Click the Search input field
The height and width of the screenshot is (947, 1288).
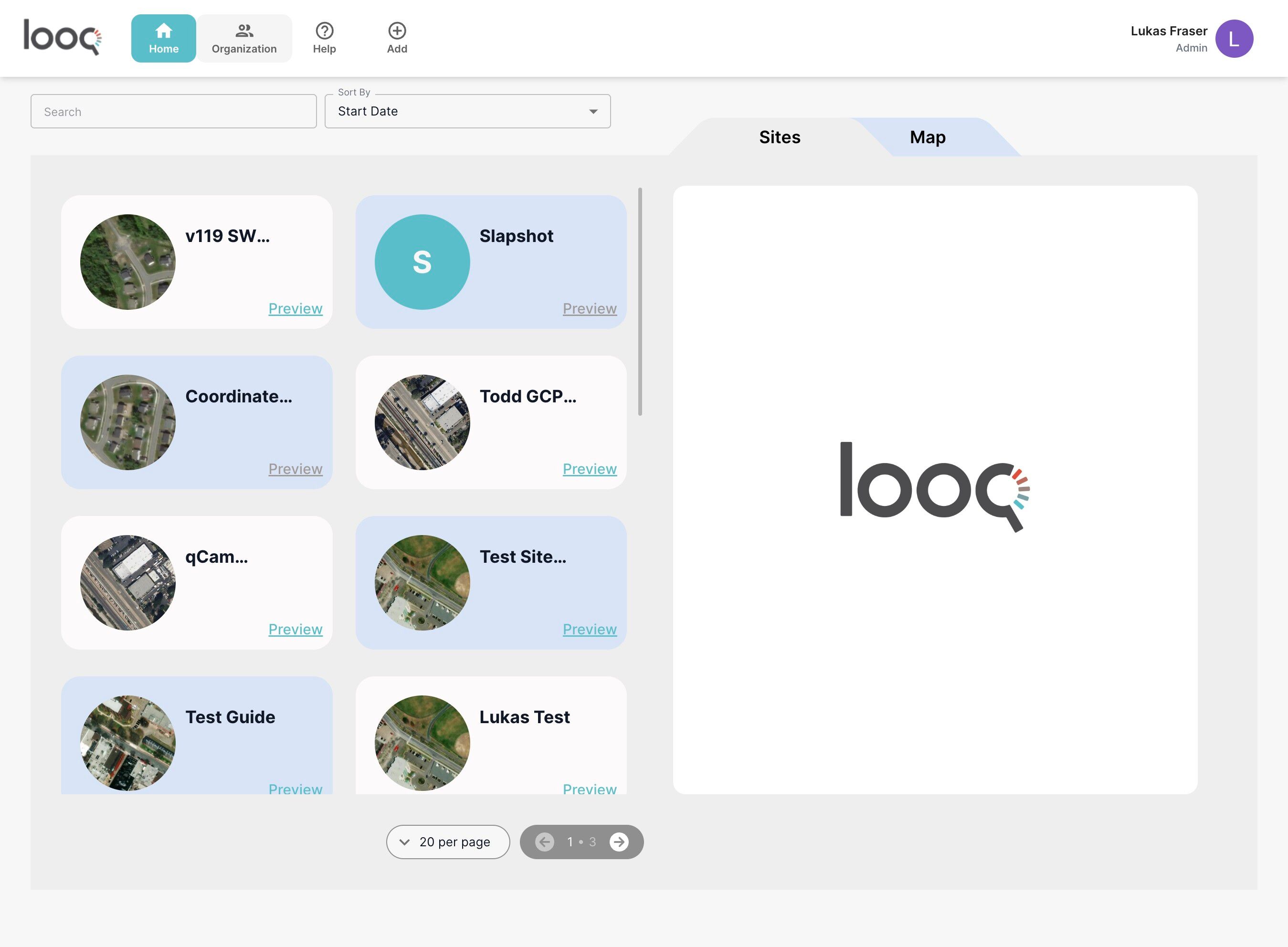pos(174,112)
